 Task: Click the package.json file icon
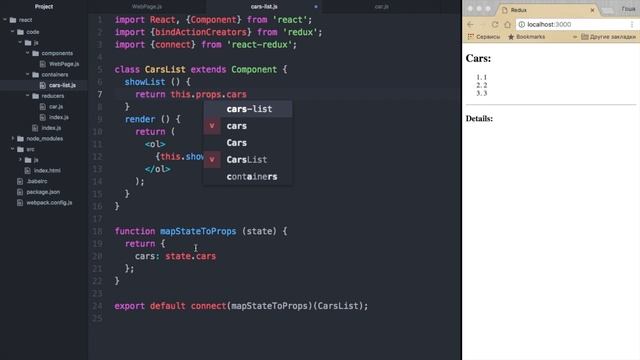(x=20, y=192)
